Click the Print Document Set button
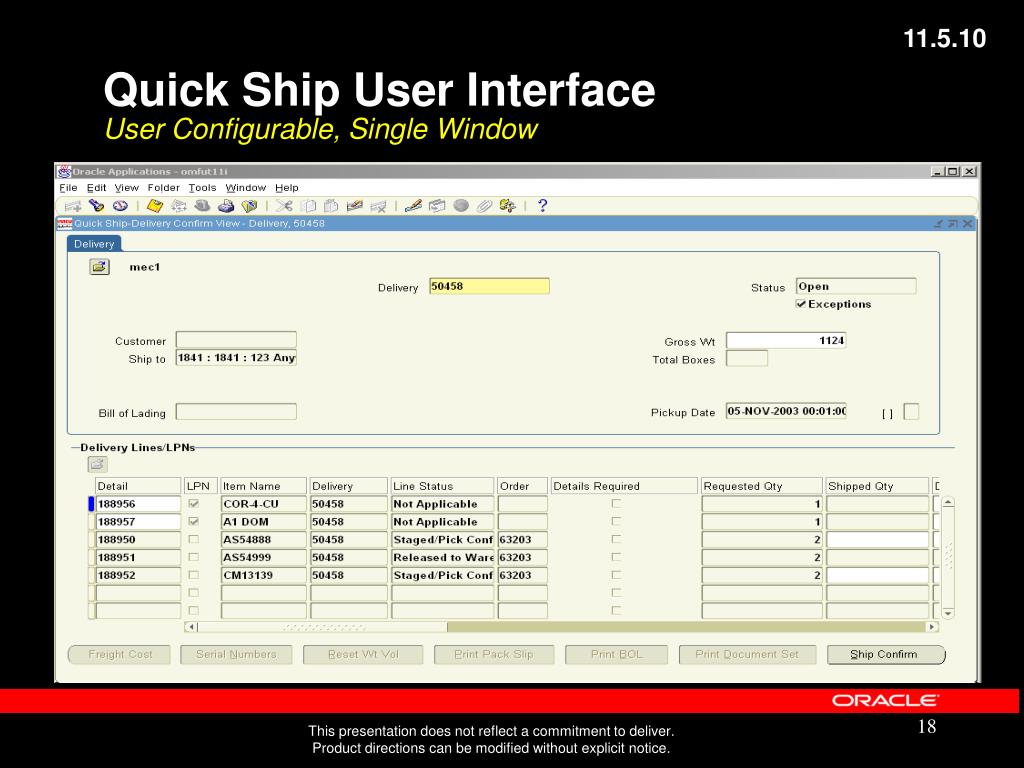The image size is (1024, 768). point(748,654)
